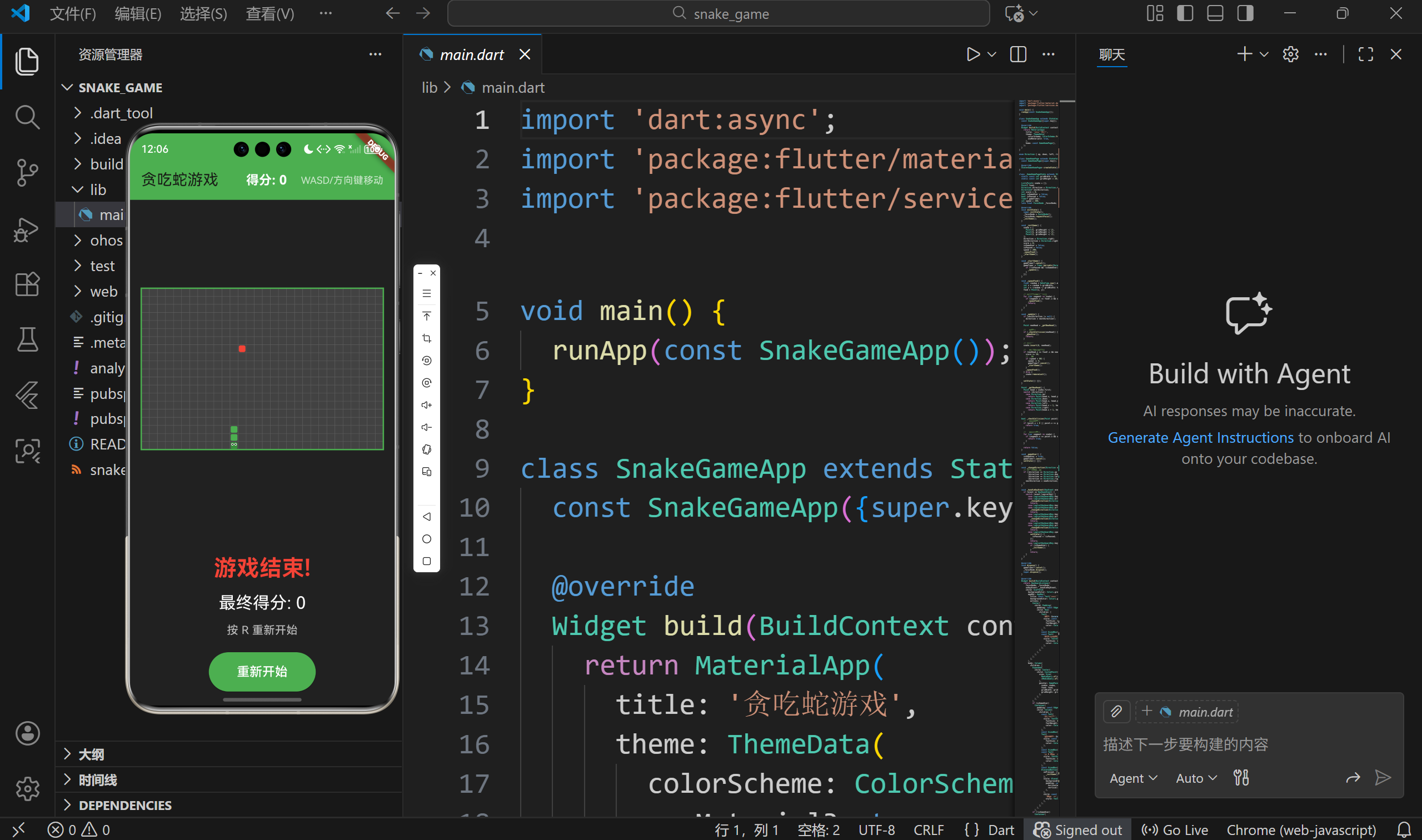Open the Auto model picker dropdown
The width and height of the screenshot is (1422, 840).
tap(1196, 778)
